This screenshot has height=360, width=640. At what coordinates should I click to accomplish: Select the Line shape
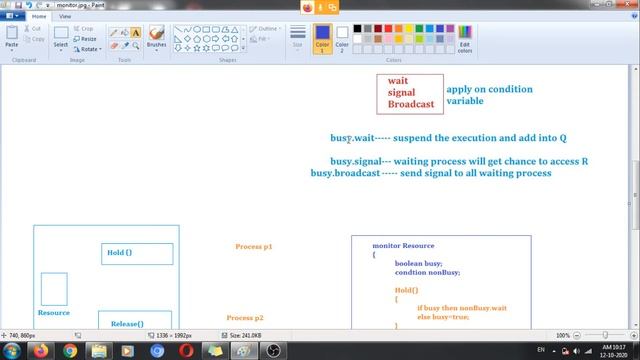178,29
